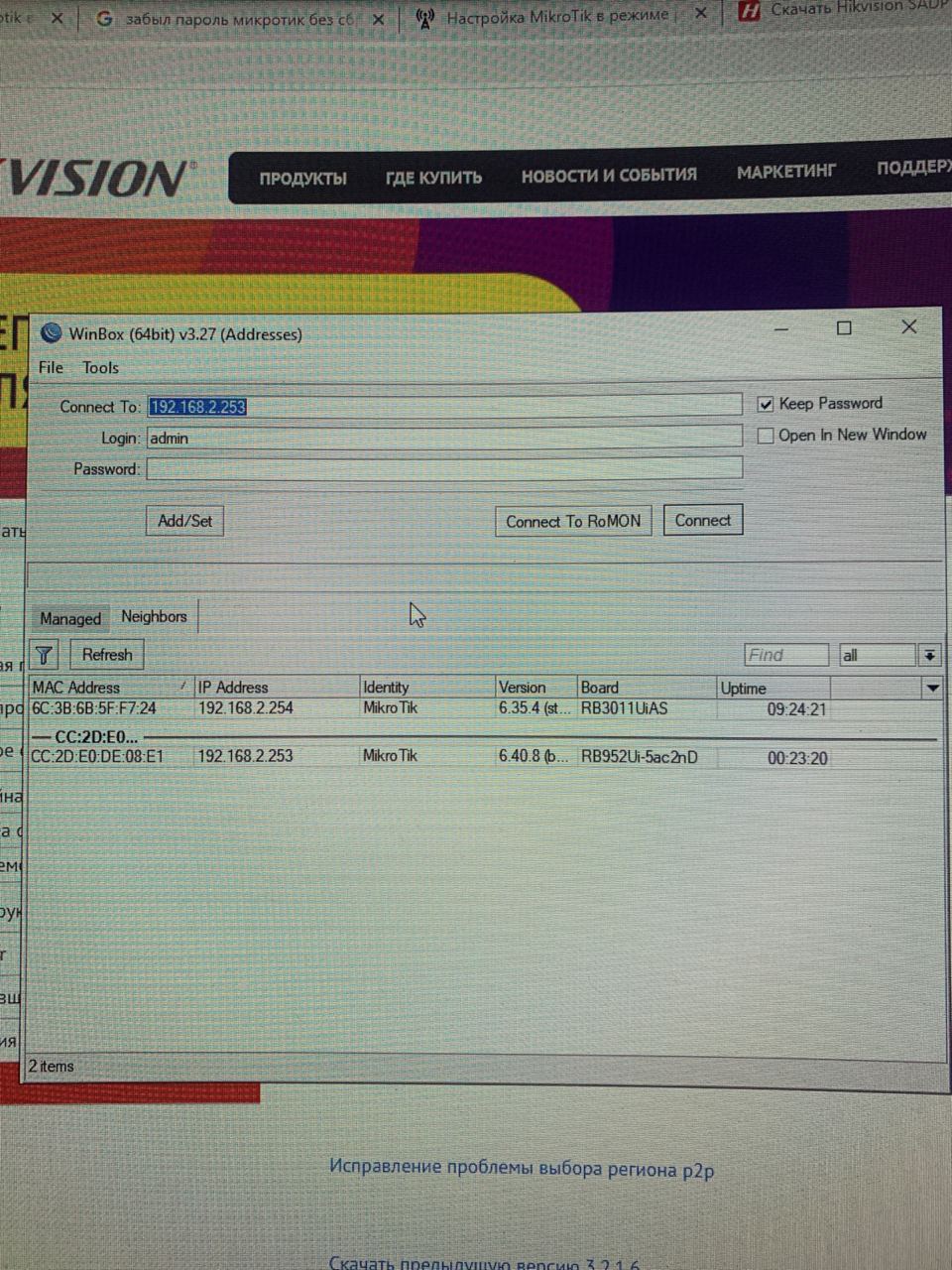Close the Google search browser tab
Image resolution: width=952 pixels, height=1270 pixels.
[x=378, y=19]
